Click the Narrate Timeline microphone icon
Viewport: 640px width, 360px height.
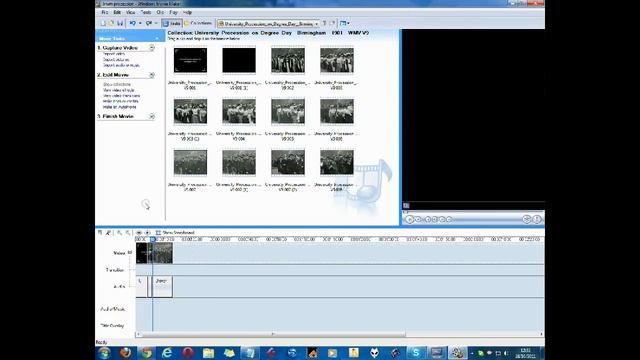[108, 233]
